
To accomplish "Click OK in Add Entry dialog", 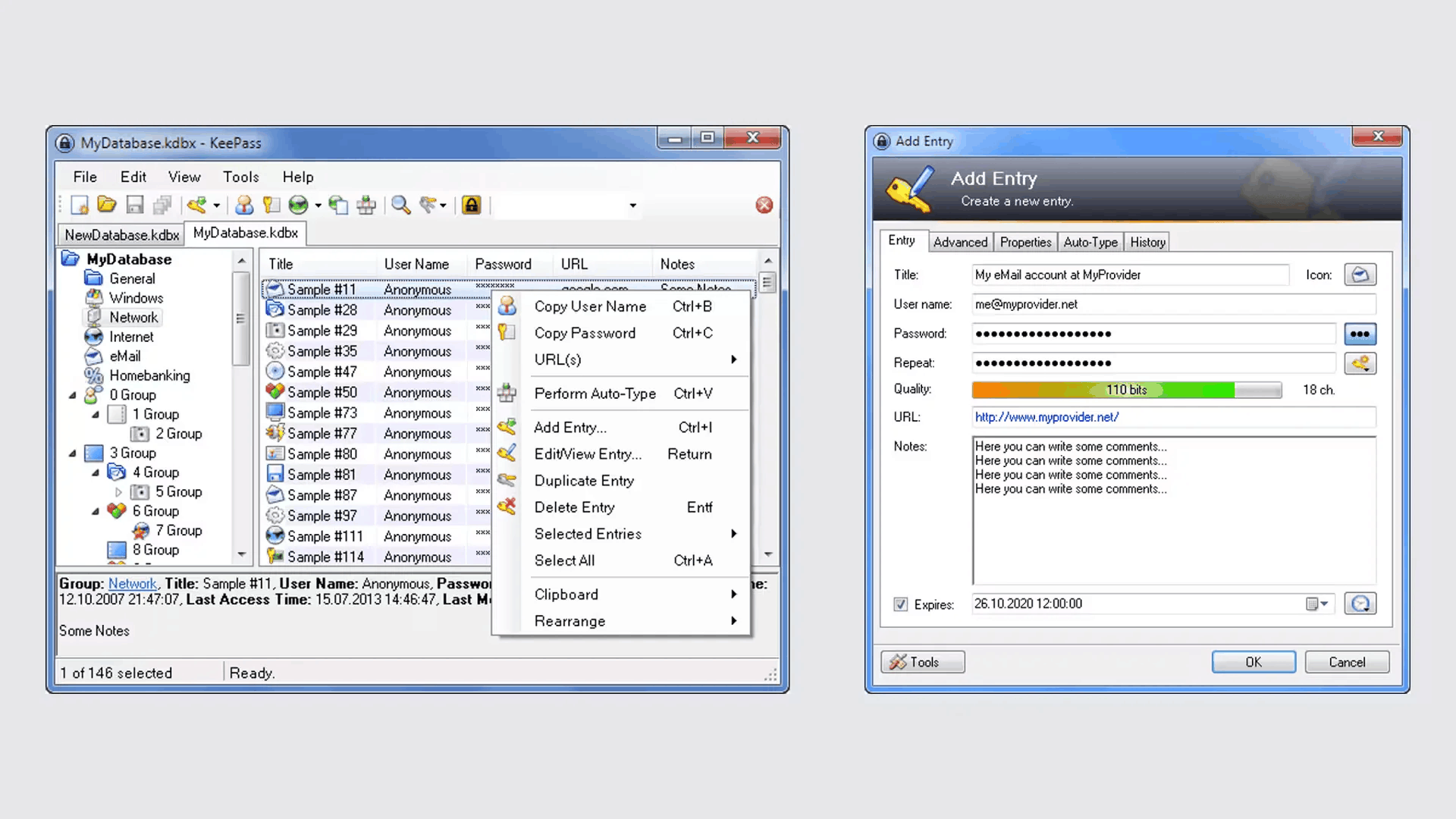I will point(1254,662).
